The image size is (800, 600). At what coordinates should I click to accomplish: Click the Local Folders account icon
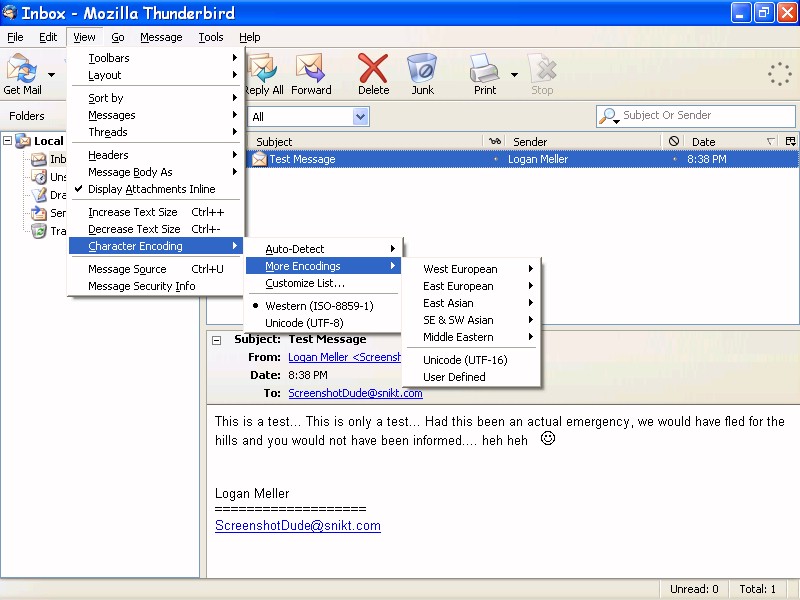click(23, 141)
